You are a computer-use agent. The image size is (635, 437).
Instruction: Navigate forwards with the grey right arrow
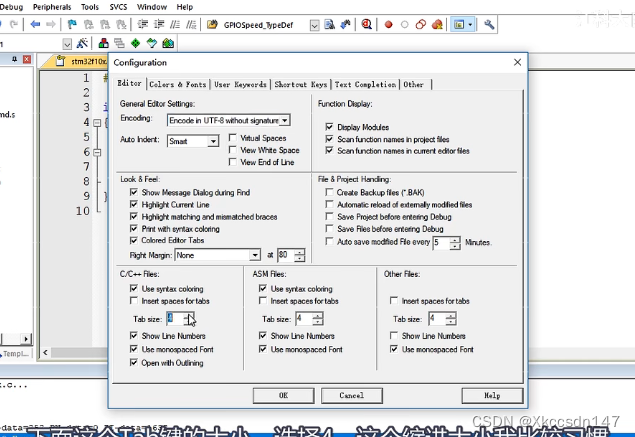point(51,25)
